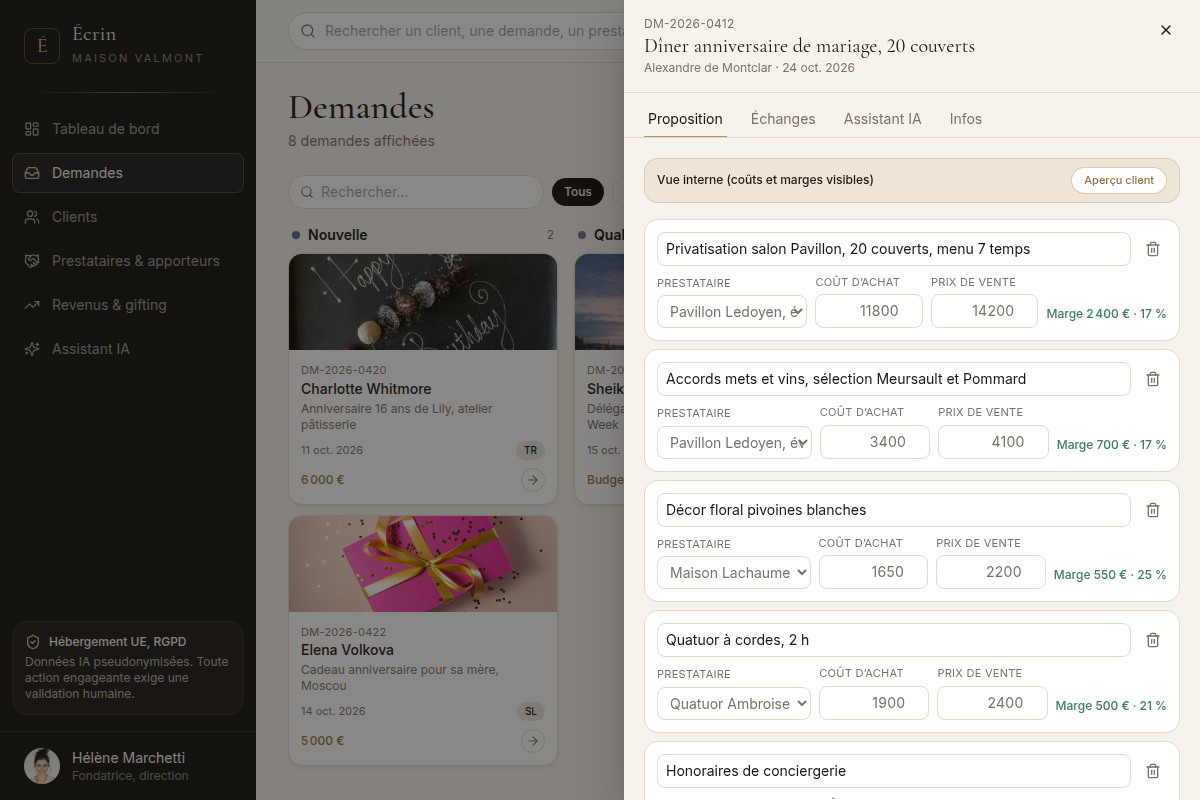Expand Maison Lachaume prestataire dropdown
The width and height of the screenshot is (1200, 800).
[x=734, y=573]
